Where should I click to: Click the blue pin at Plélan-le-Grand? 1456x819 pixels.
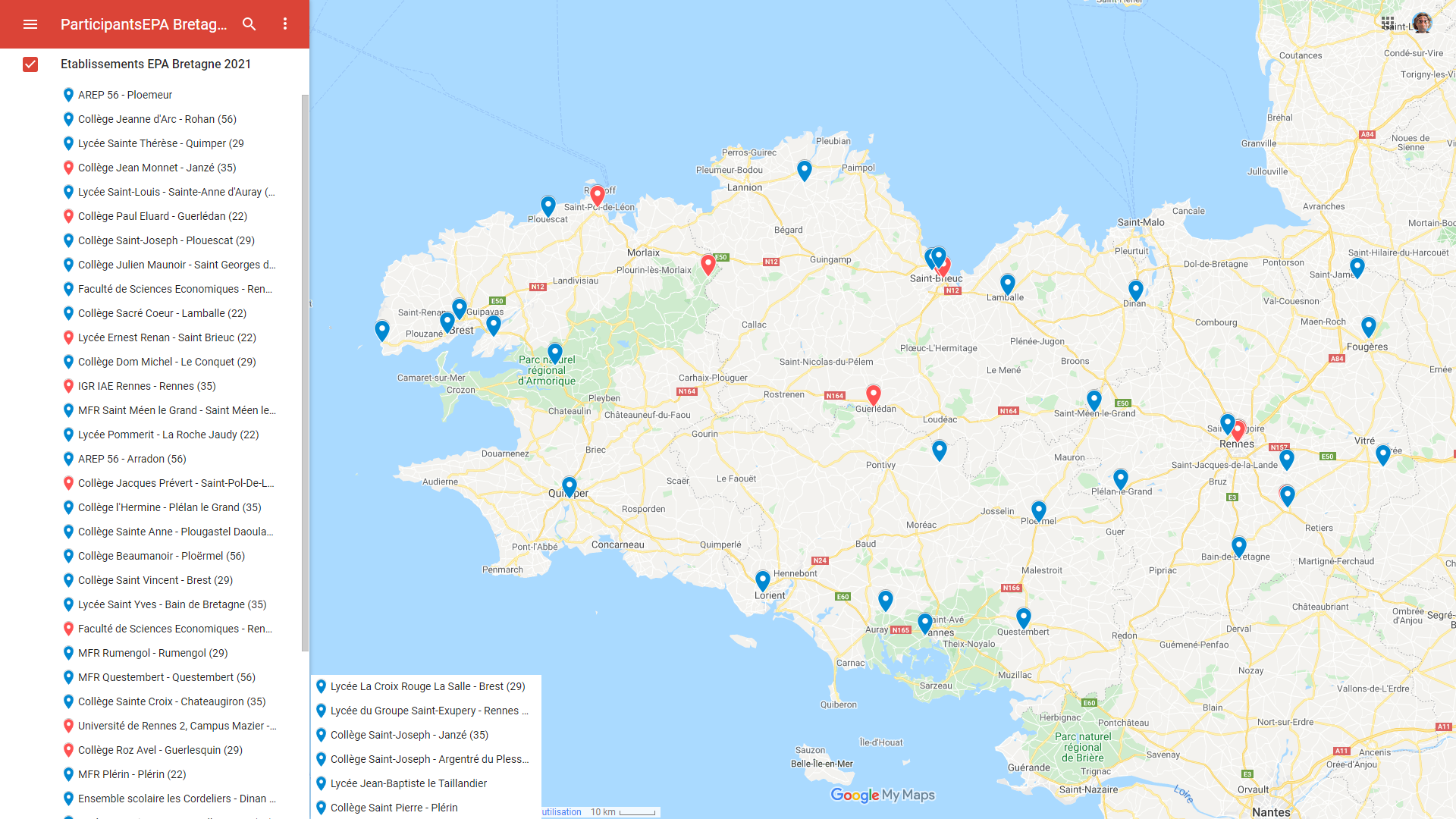point(1121,479)
